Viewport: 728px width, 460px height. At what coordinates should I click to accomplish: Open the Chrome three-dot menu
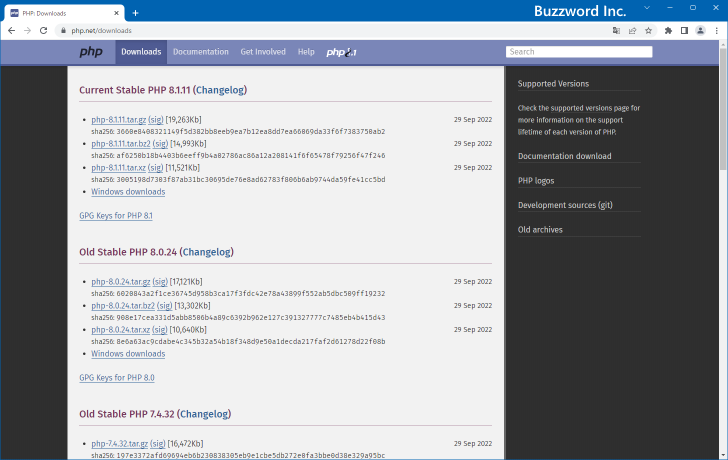(716, 30)
